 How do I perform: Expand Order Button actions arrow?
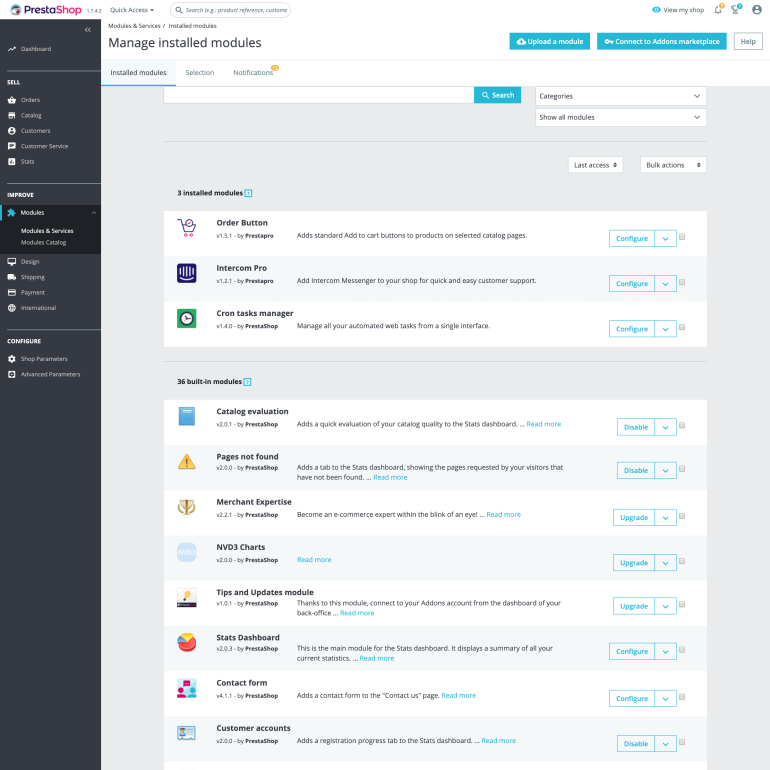pos(665,239)
